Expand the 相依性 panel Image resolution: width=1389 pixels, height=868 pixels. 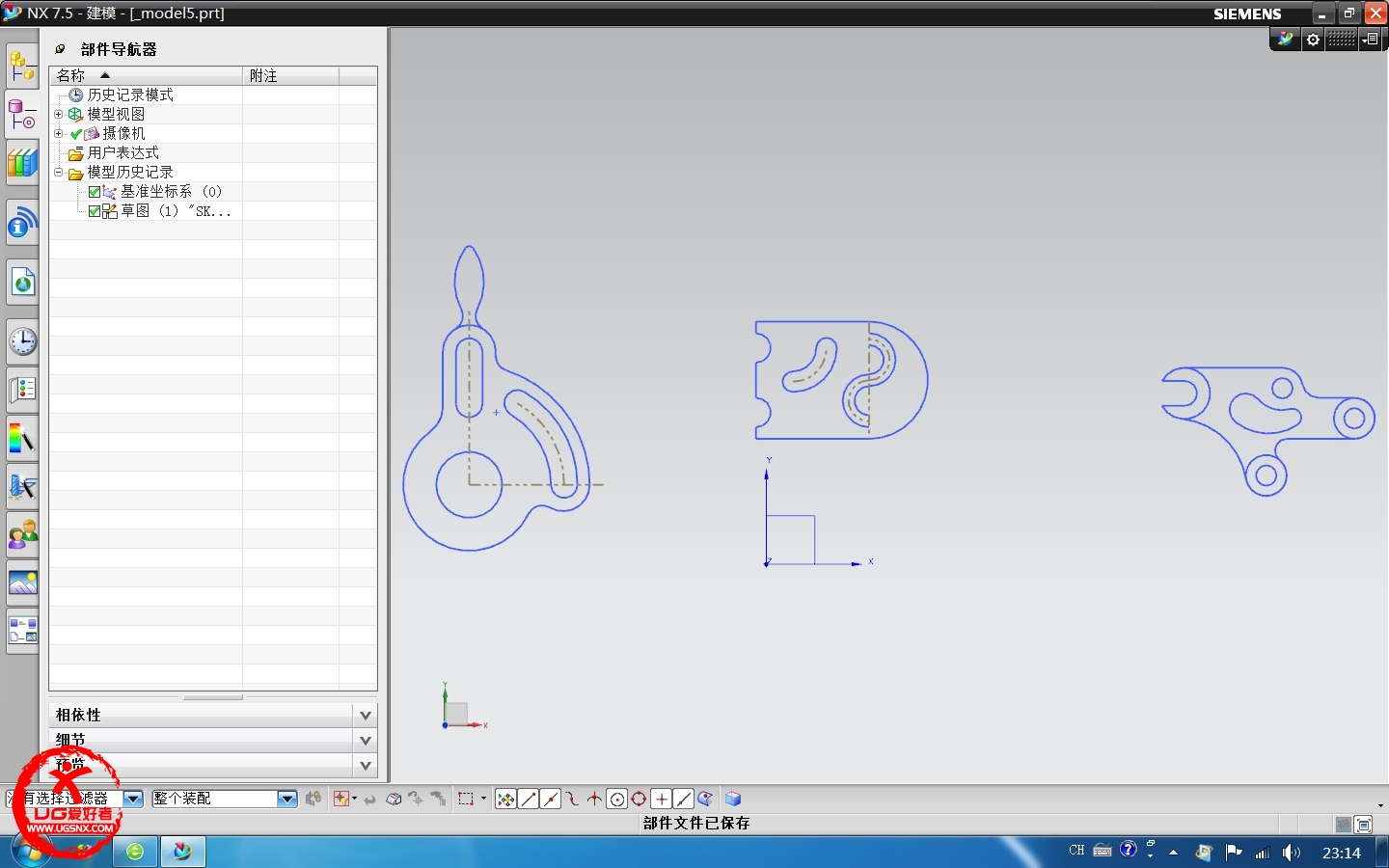(366, 716)
